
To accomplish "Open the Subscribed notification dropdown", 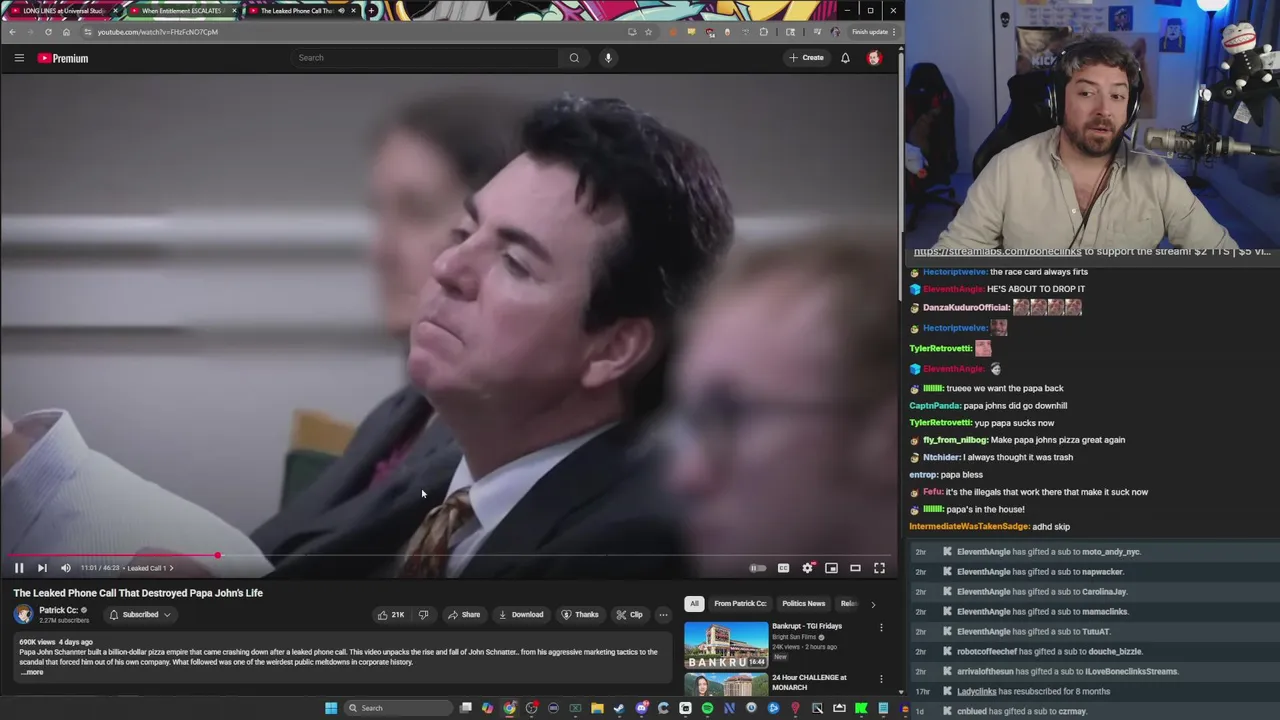I will (139, 615).
